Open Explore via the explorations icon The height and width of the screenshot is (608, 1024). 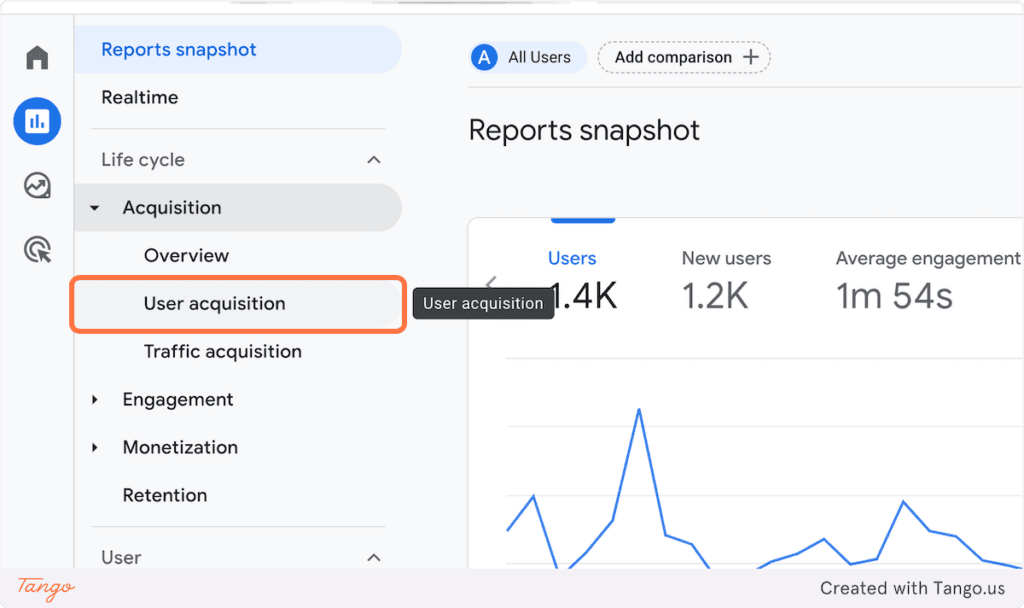click(x=37, y=185)
